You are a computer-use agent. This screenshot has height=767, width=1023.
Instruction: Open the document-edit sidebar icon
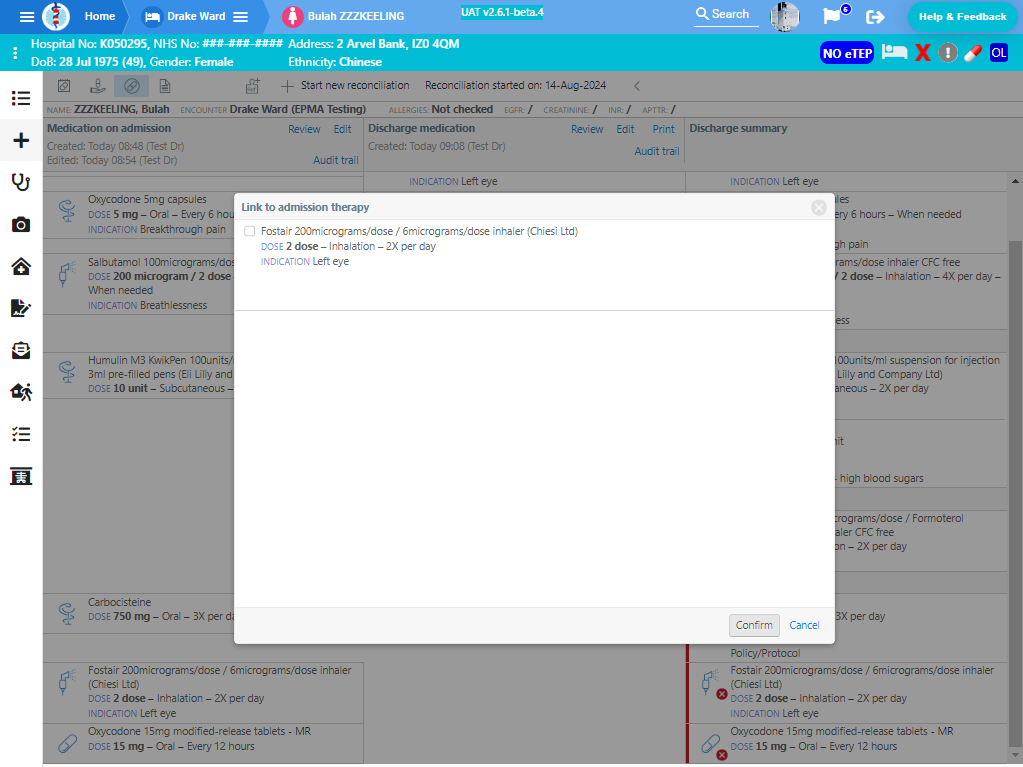(x=21, y=308)
